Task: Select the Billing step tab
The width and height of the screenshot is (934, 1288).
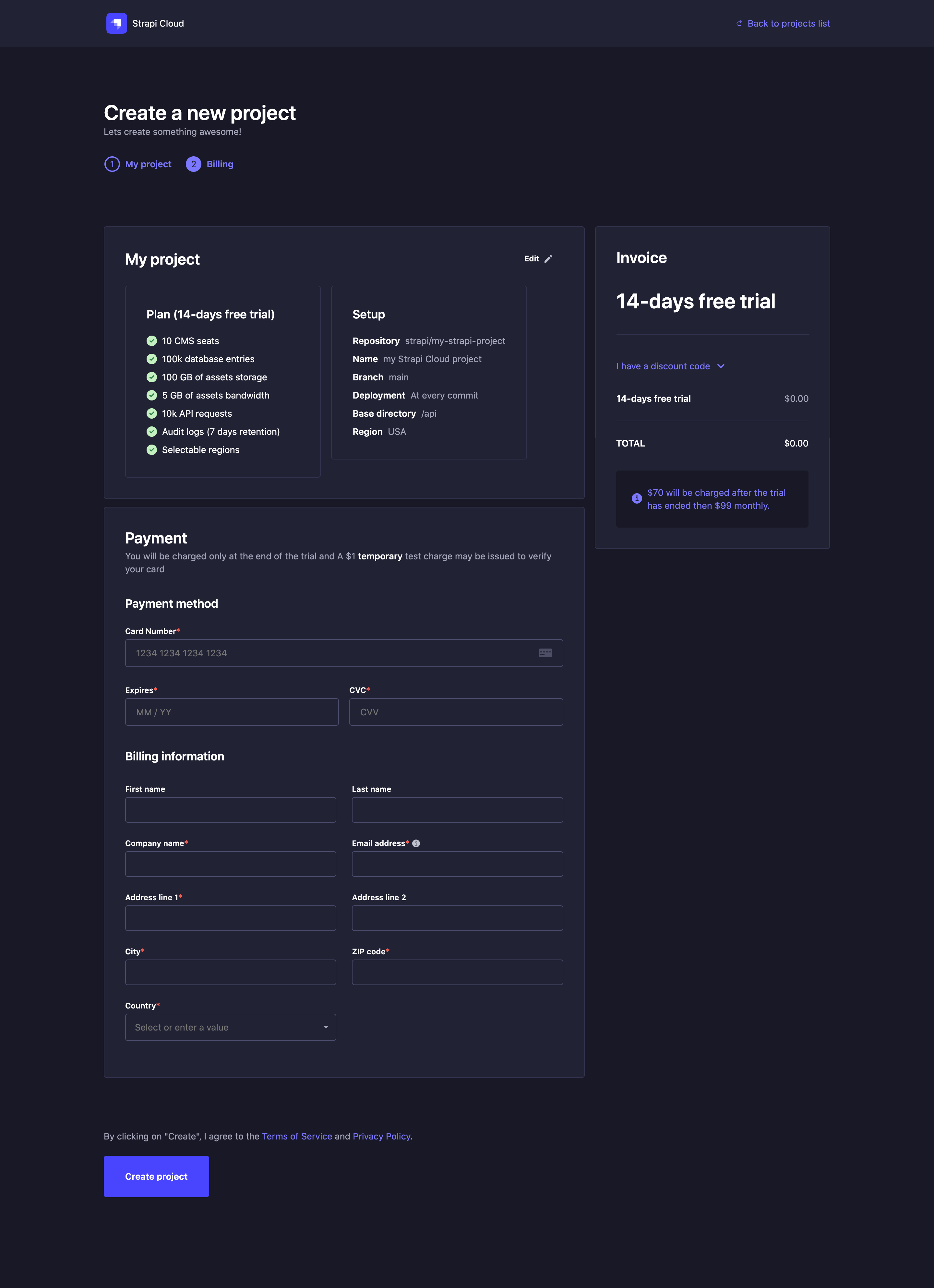Action: tap(220, 164)
